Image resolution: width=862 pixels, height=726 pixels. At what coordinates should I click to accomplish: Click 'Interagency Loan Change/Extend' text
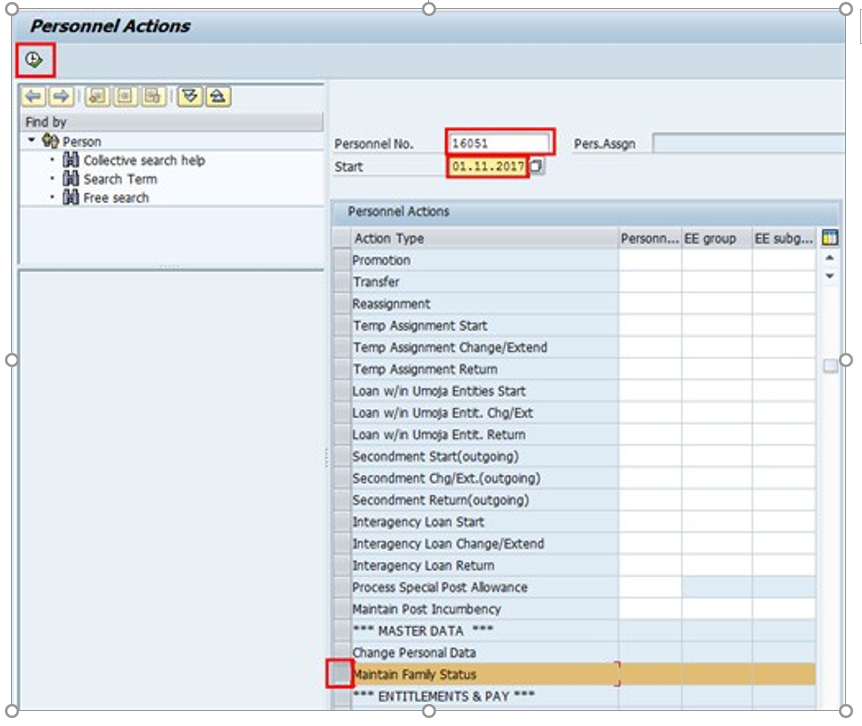pos(449,544)
